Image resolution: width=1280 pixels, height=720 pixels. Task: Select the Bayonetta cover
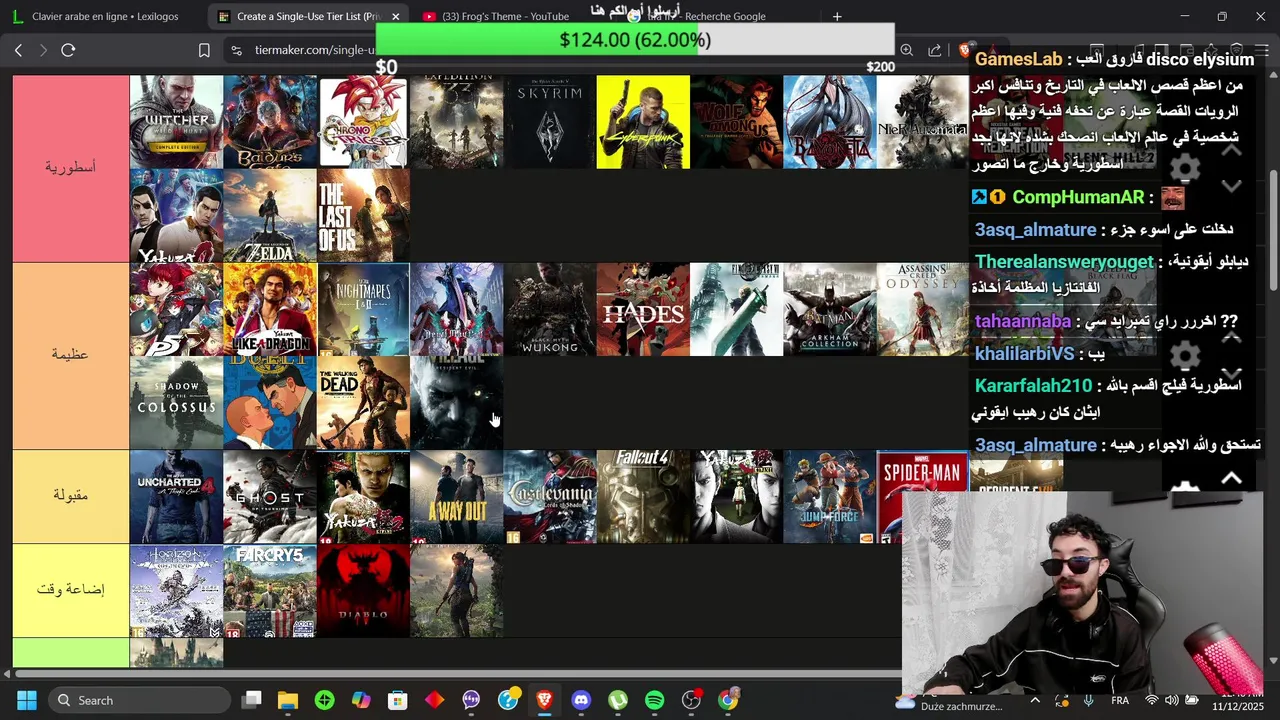coord(830,121)
